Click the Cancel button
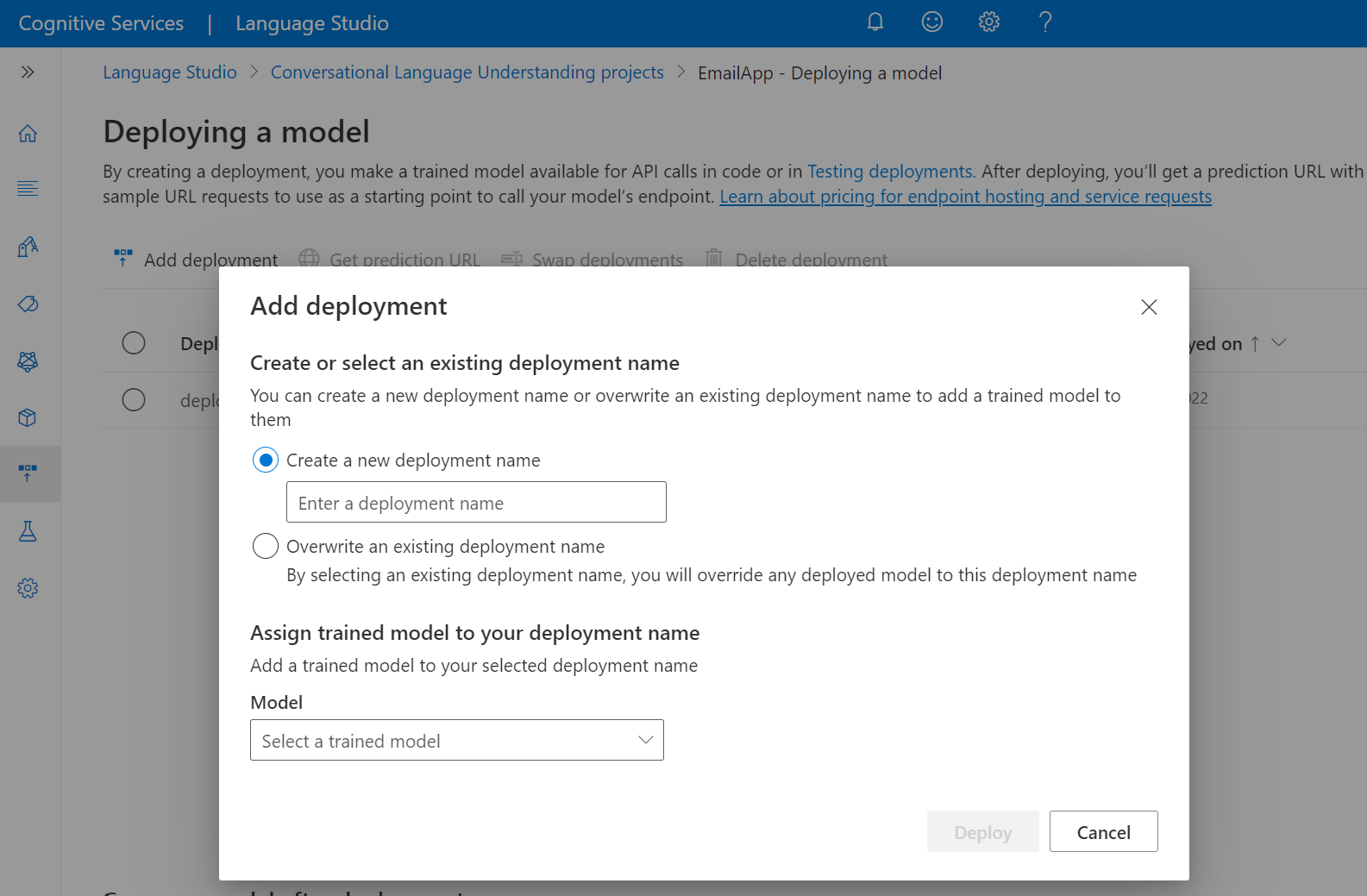 click(x=1104, y=831)
